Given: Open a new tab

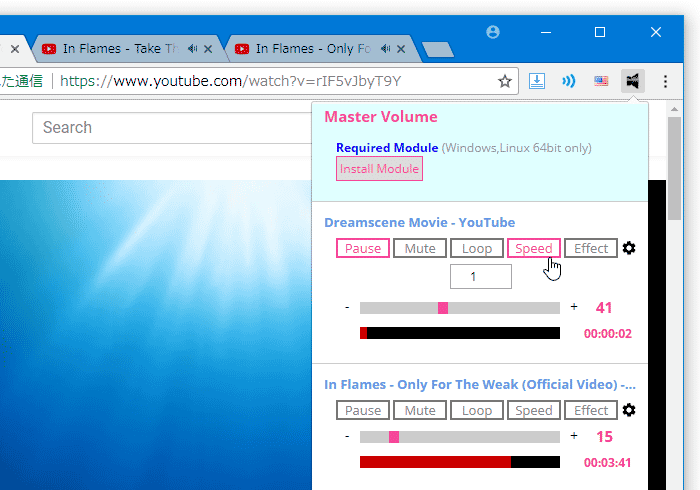Looking at the screenshot, I should click(438, 50).
